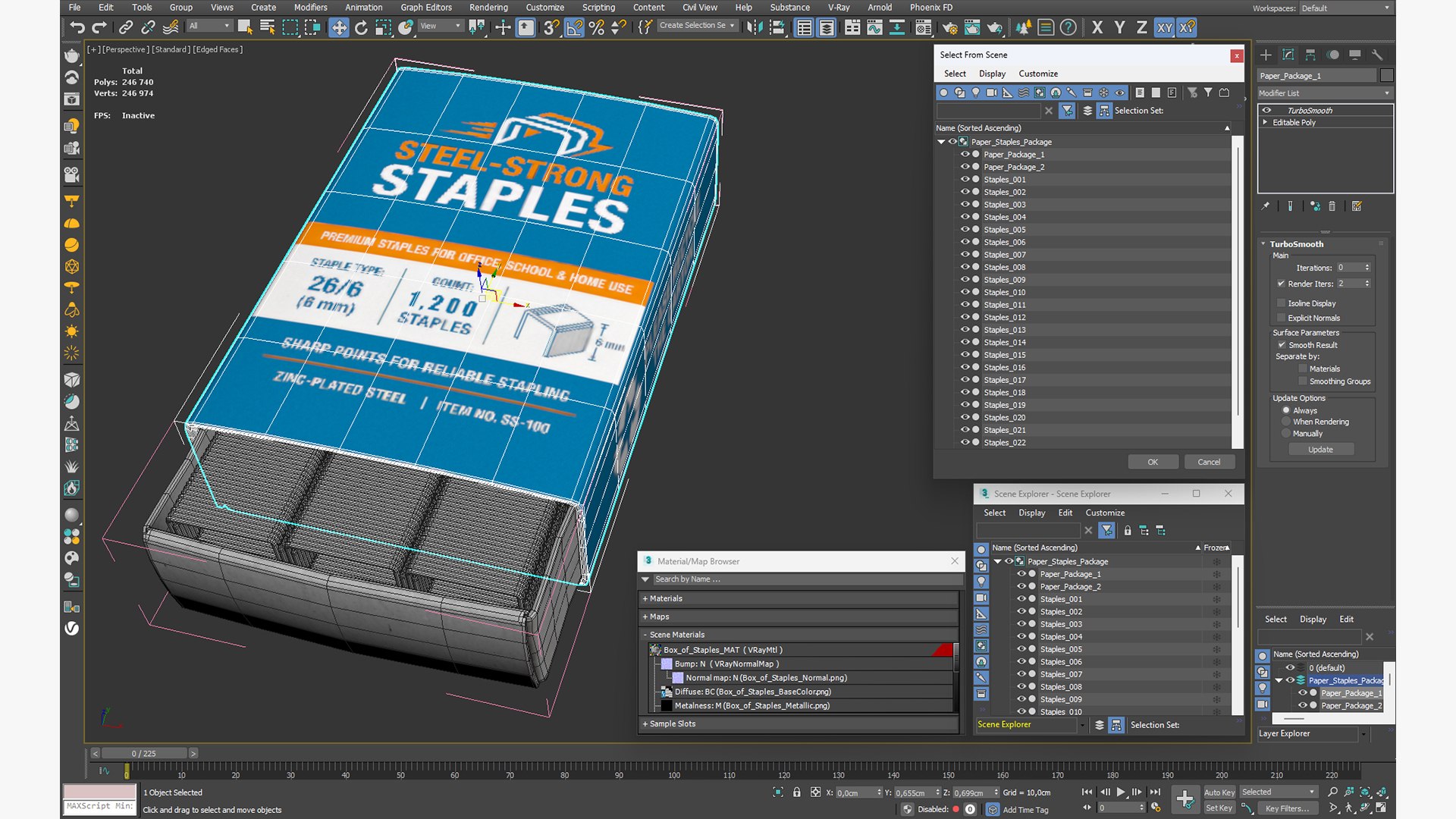Viewport: 1456px width, 819px height.
Task: Open the Utilities wrench panel icon
Action: point(1377,55)
